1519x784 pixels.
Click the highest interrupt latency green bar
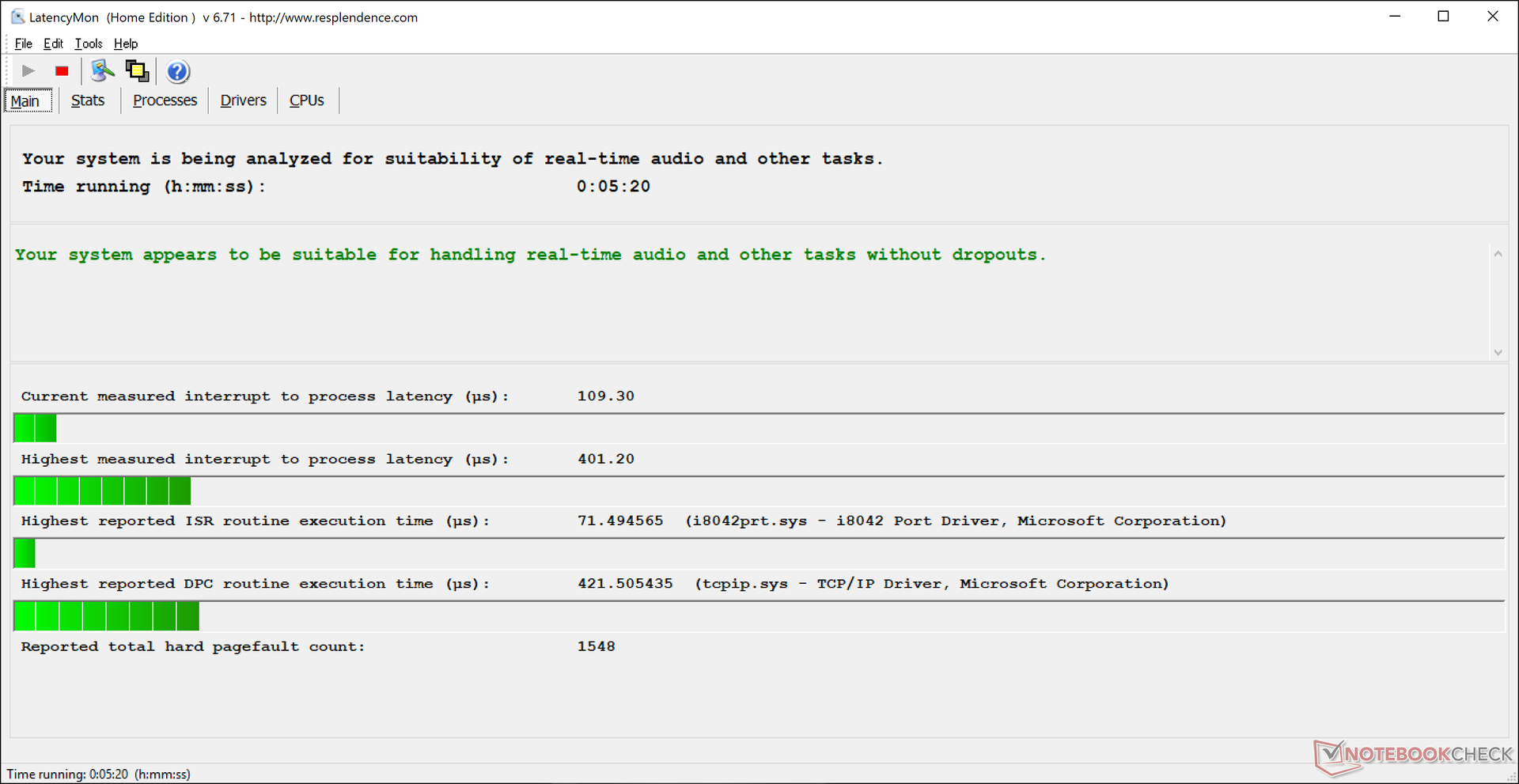[102, 491]
